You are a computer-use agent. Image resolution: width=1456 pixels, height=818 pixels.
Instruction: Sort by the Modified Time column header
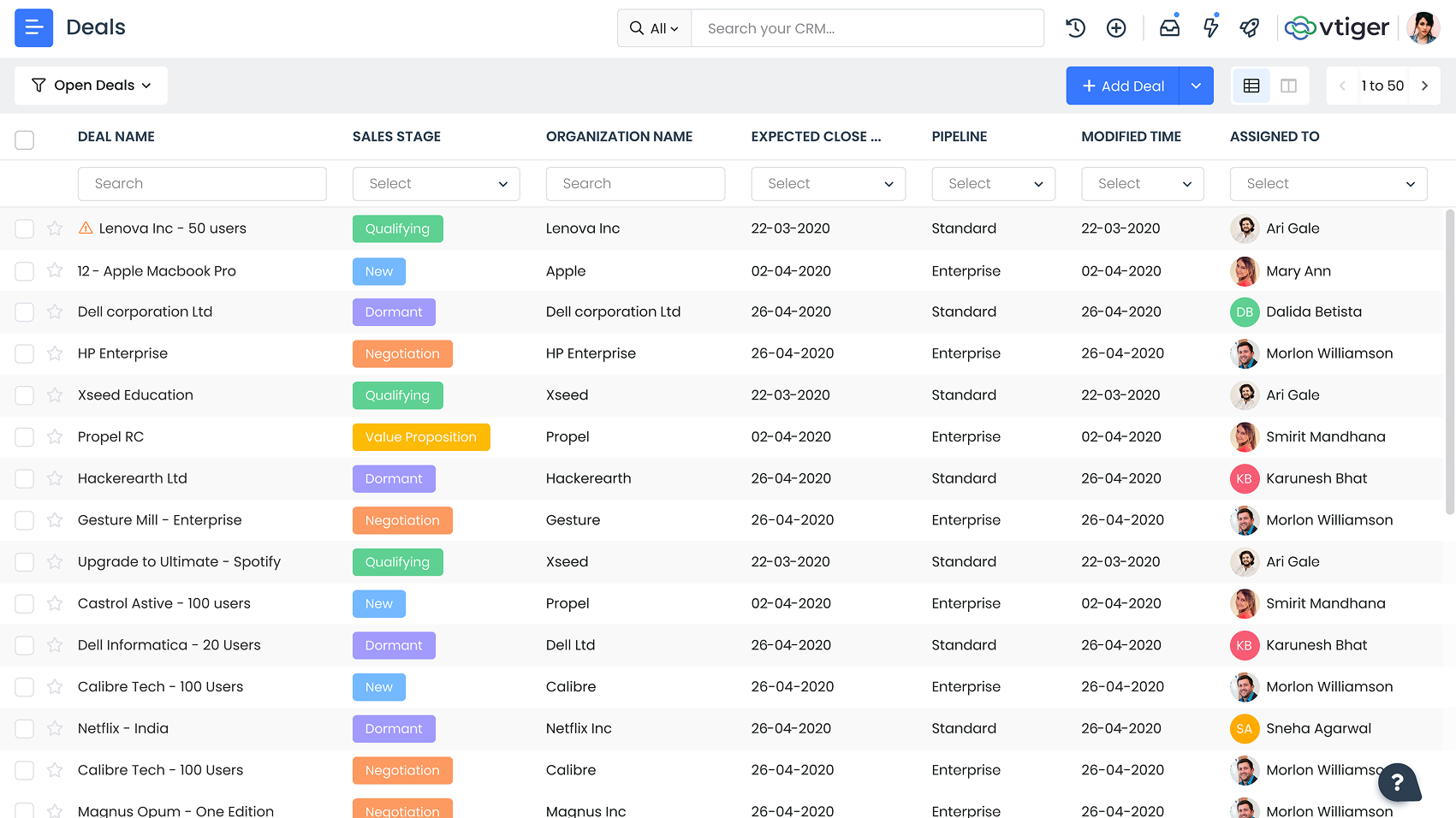coord(1131,137)
